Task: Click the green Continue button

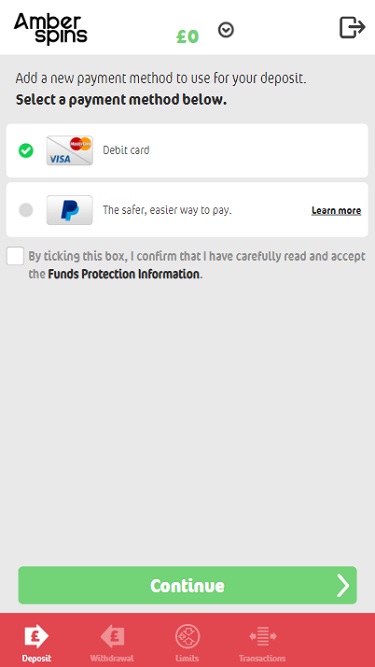Action: [188, 585]
